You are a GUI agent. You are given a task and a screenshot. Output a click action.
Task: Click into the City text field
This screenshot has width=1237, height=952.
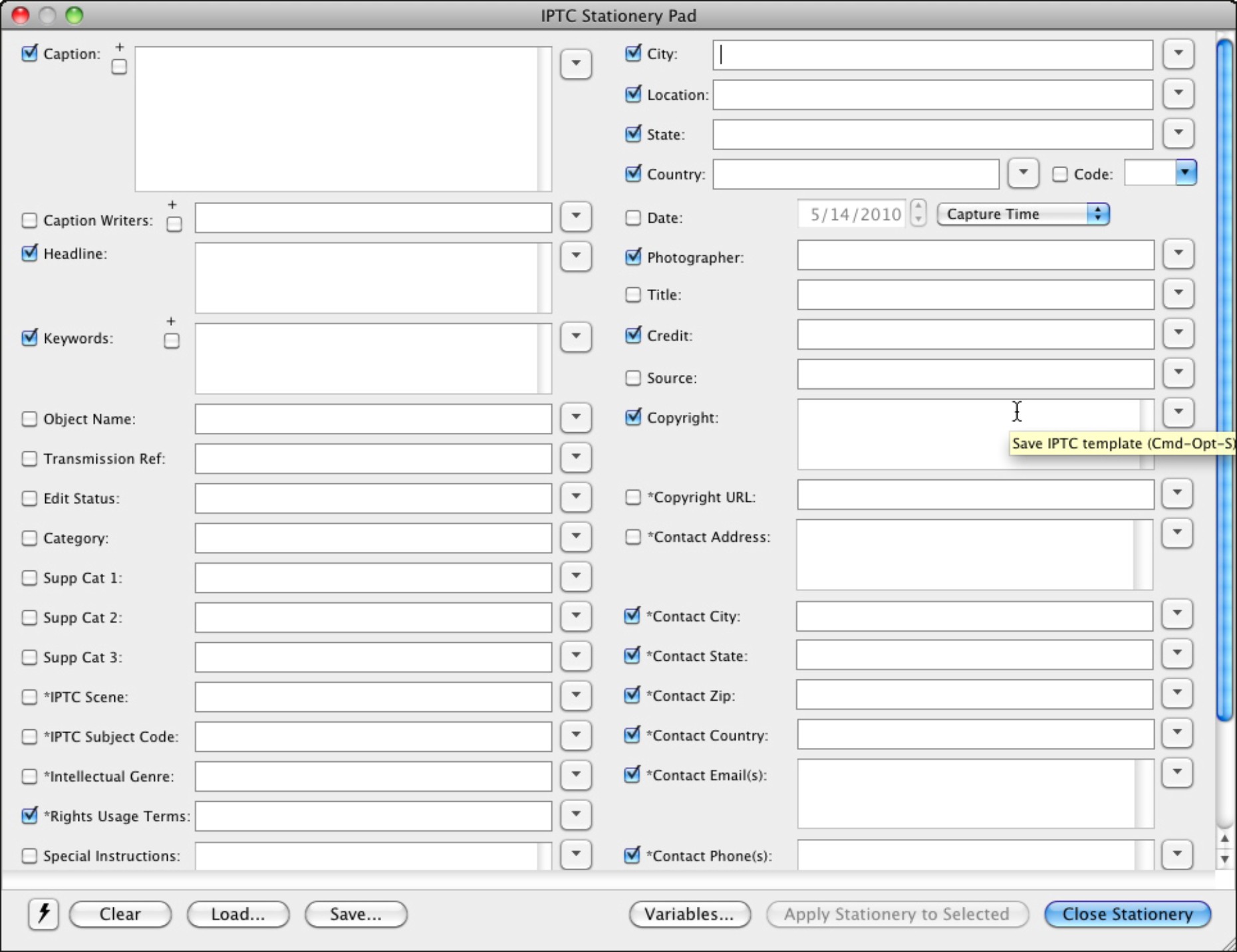coord(932,55)
